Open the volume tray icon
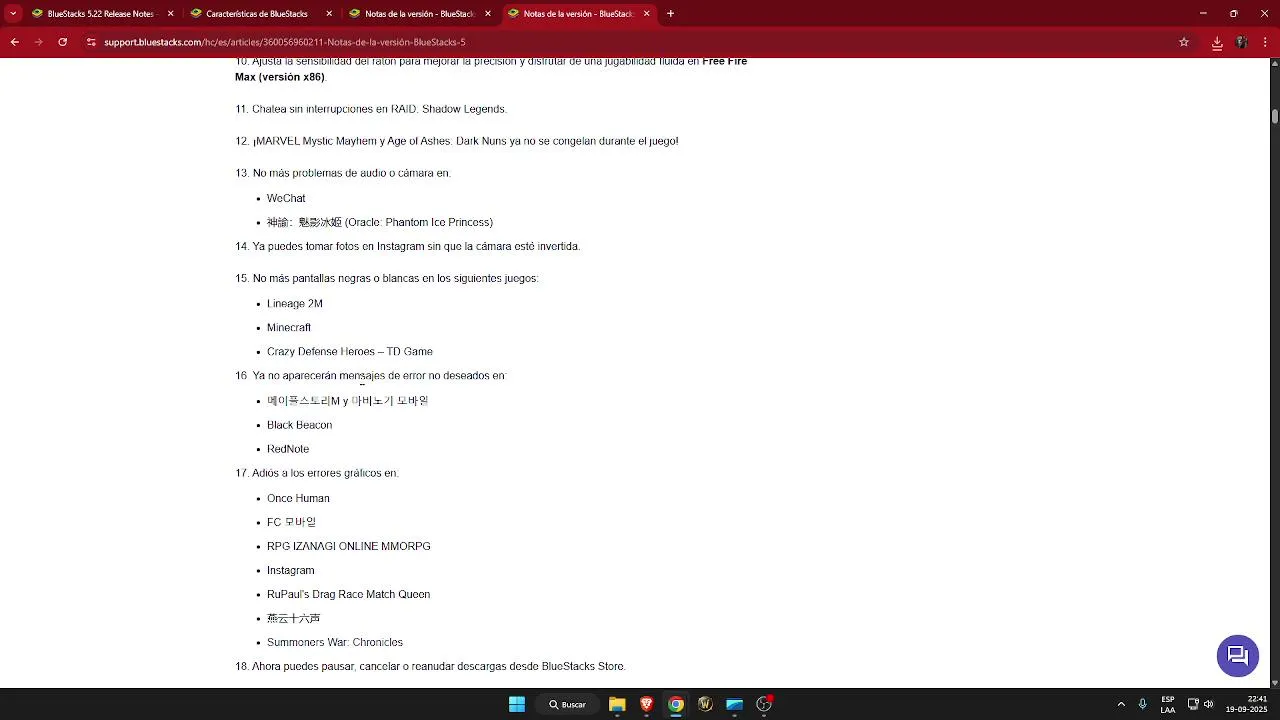Image resolution: width=1280 pixels, height=720 pixels. coord(1208,704)
